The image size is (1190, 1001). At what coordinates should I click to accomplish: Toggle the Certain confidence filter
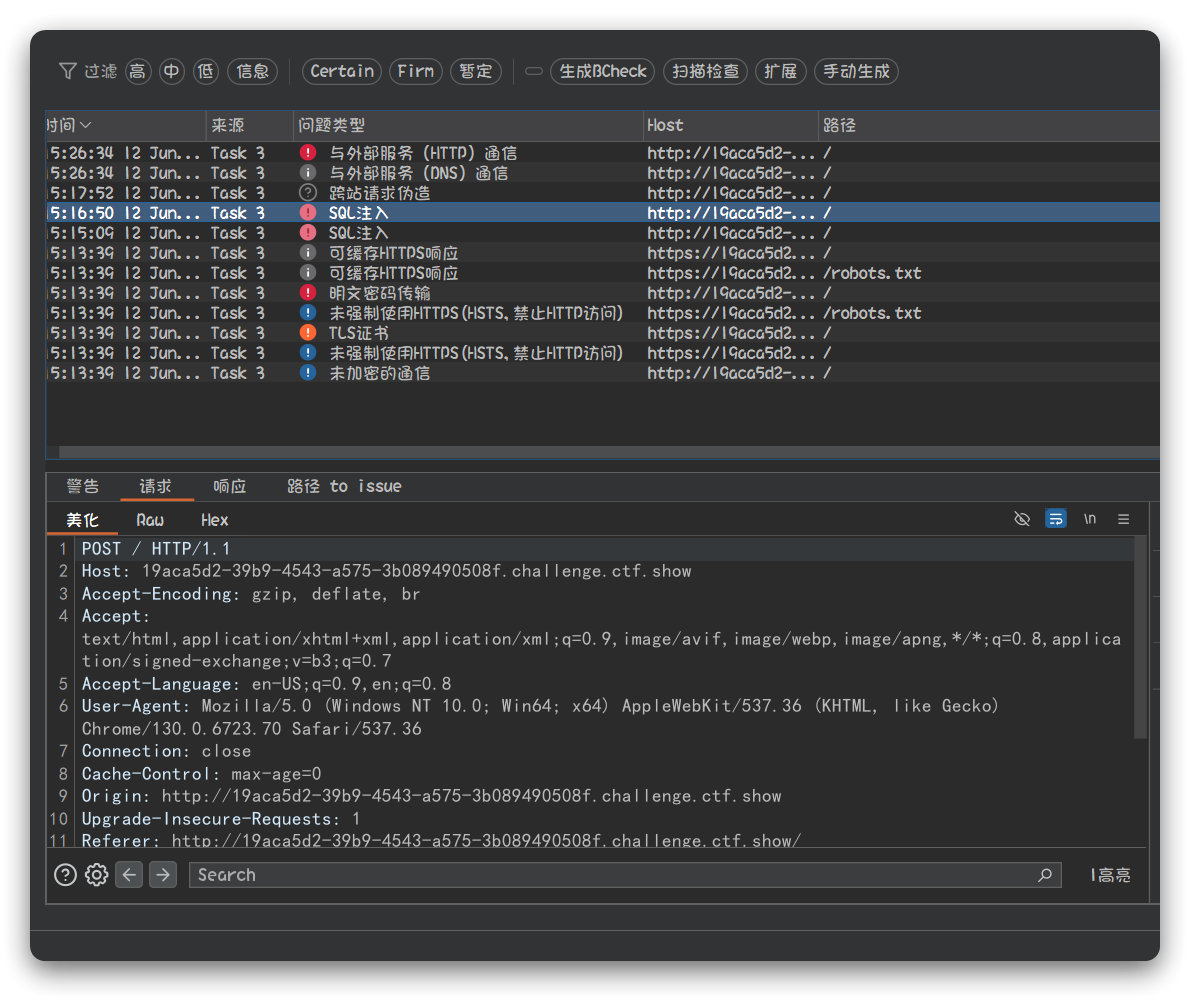tap(342, 71)
